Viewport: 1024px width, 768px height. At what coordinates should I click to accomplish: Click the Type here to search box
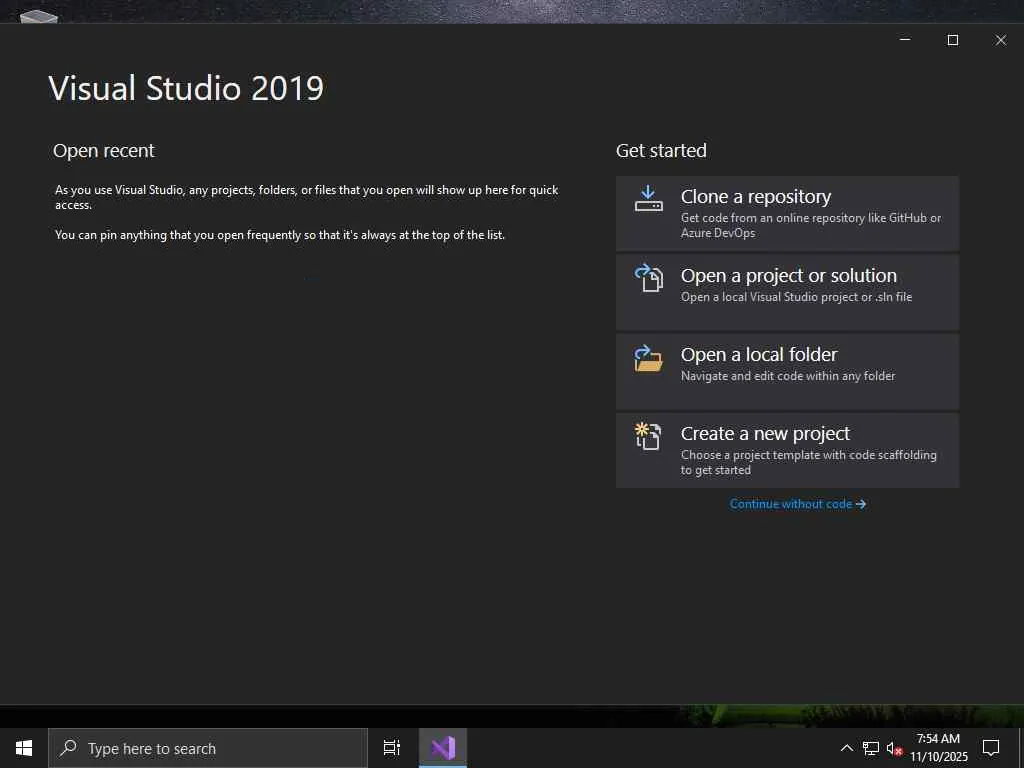click(208, 748)
